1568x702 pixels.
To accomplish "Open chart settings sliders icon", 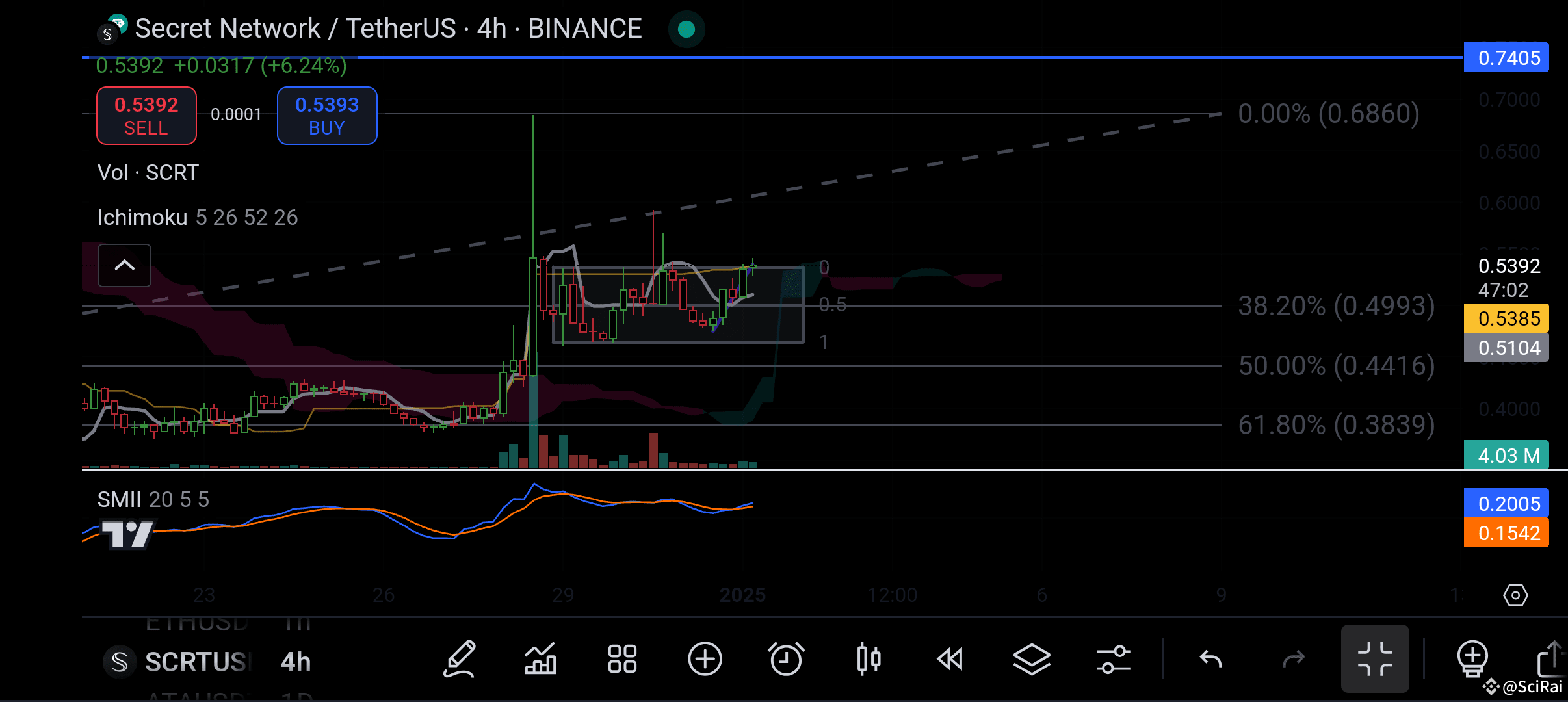I will pyautogui.click(x=1113, y=659).
